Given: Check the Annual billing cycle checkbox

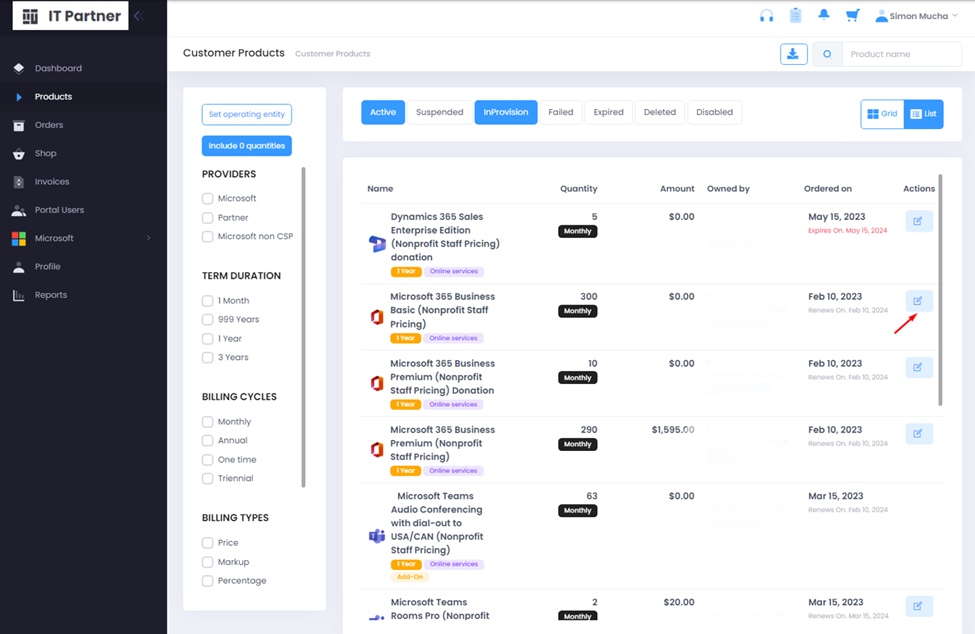Looking at the screenshot, I should point(208,441).
